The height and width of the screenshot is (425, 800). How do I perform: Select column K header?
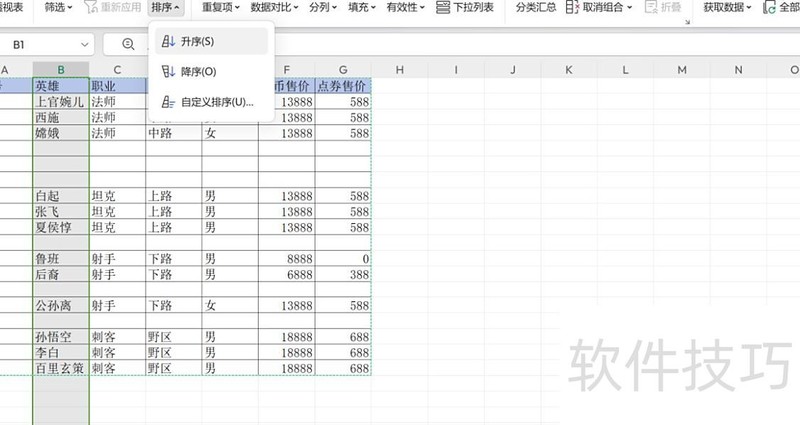point(569,70)
